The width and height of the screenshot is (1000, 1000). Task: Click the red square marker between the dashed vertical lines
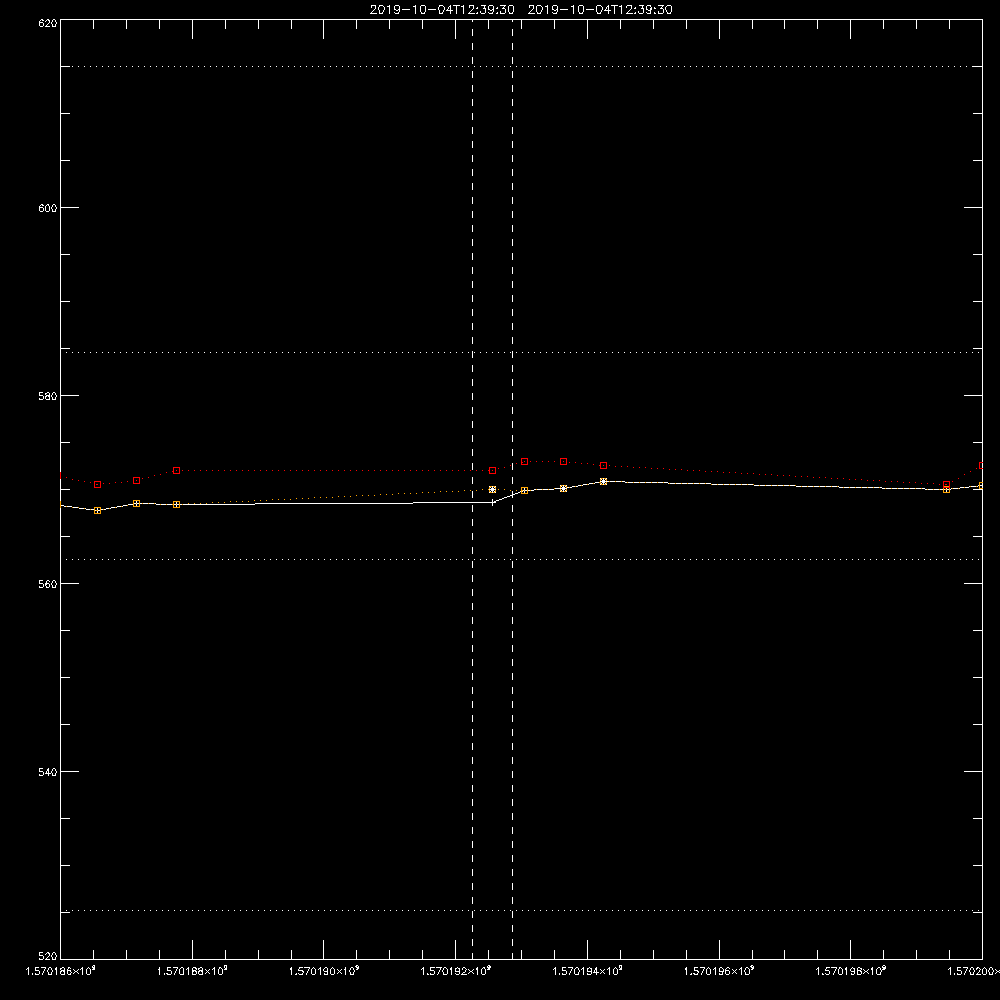pos(492,471)
